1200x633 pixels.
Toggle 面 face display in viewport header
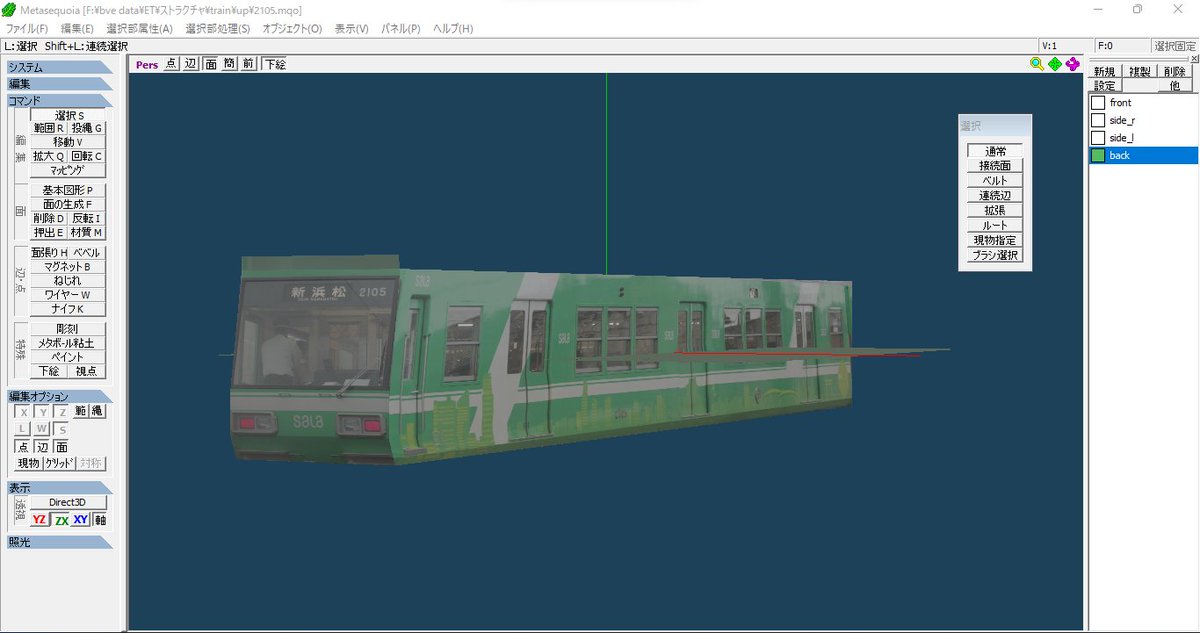pyautogui.click(x=211, y=64)
